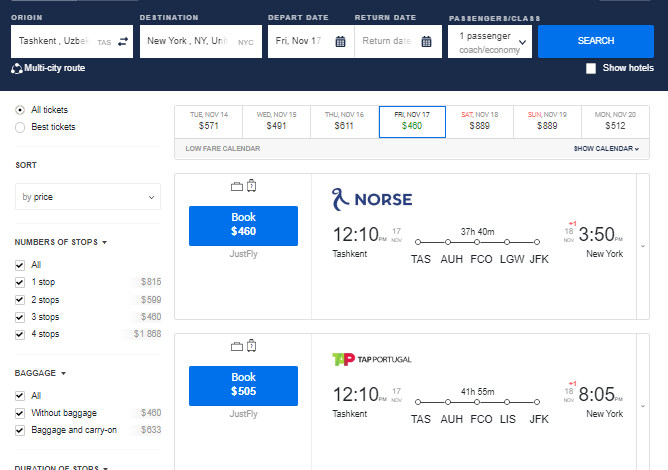Expand the Show Calendar option

coord(606,149)
